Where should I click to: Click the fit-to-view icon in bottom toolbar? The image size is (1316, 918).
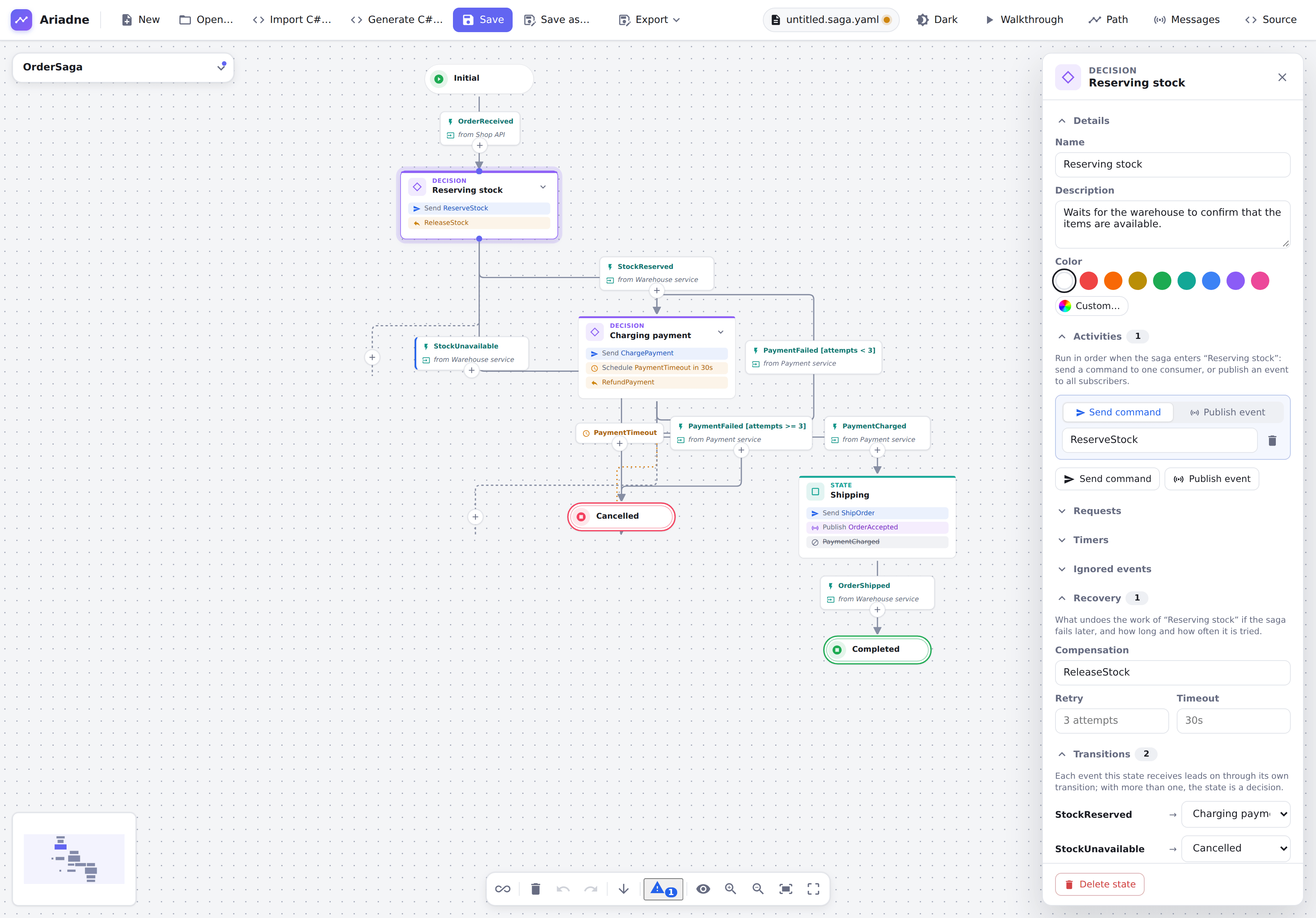(x=786, y=889)
